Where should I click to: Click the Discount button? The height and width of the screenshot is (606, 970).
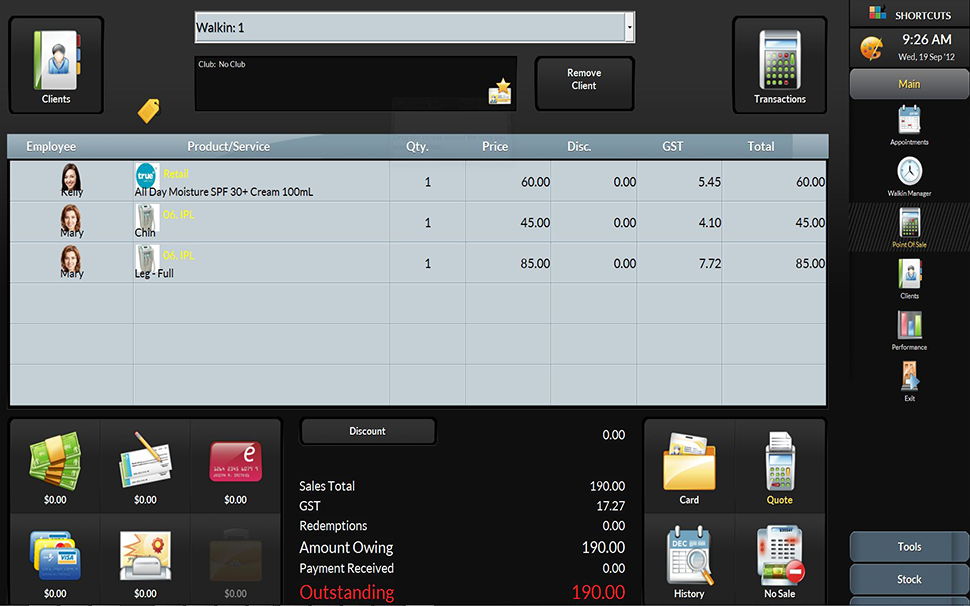367,431
